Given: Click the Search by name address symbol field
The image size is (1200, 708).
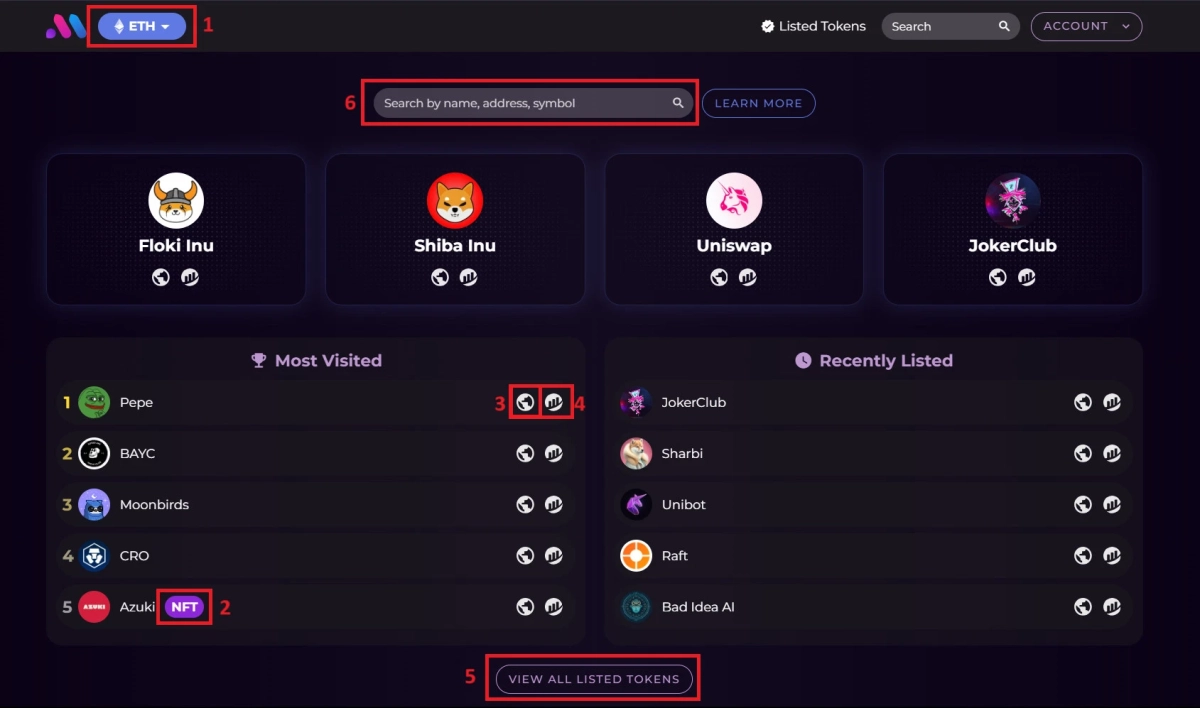Looking at the screenshot, I should 510,102.
